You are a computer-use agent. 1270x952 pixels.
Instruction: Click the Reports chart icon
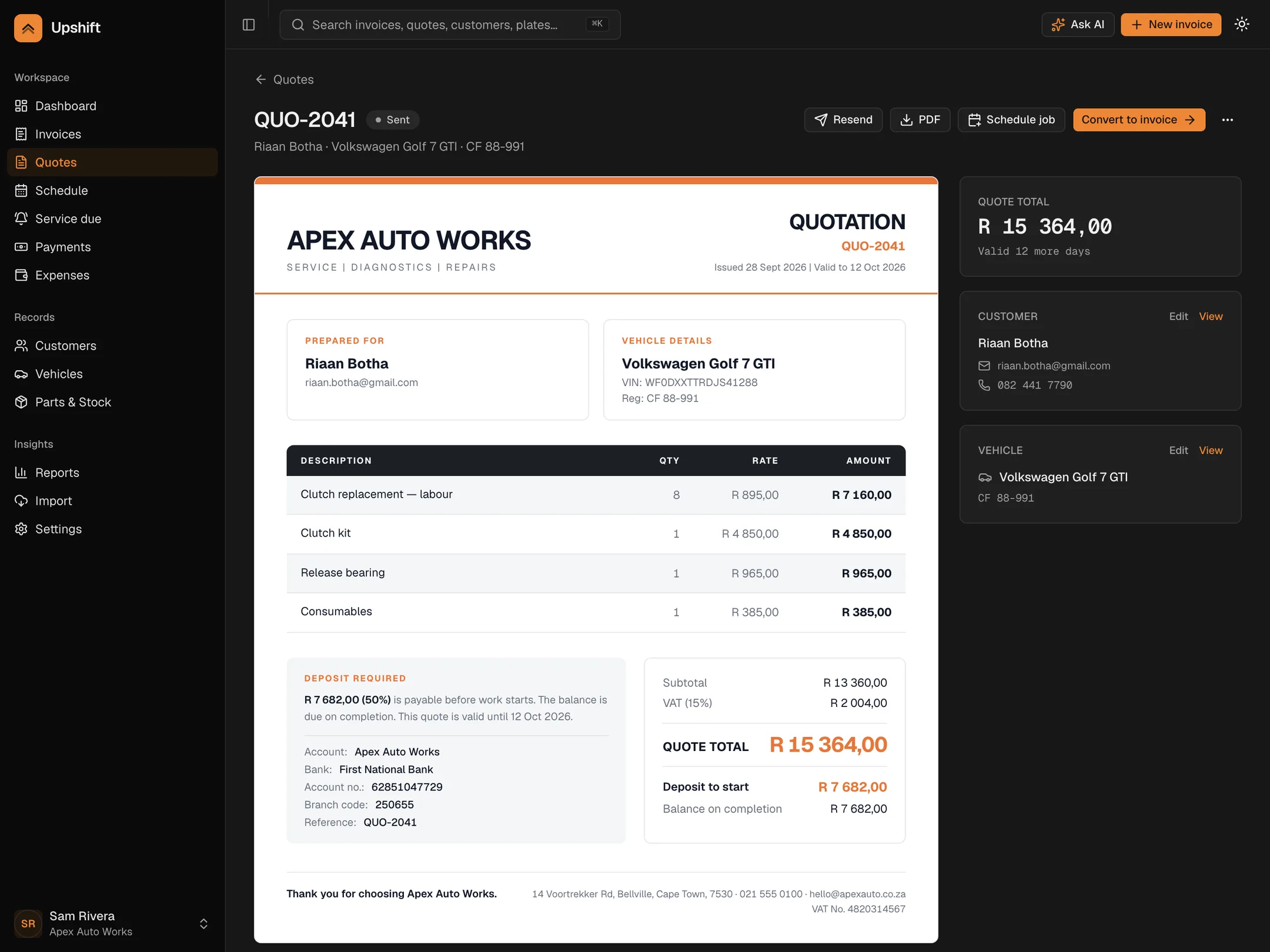tap(21, 472)
